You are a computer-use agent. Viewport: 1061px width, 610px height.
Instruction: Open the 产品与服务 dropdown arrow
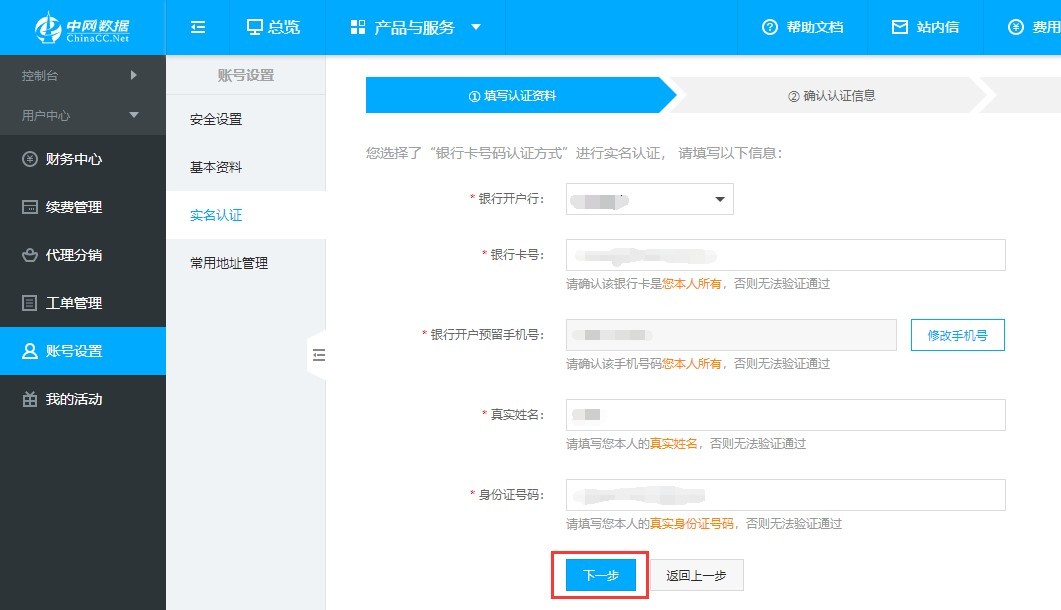476,27
